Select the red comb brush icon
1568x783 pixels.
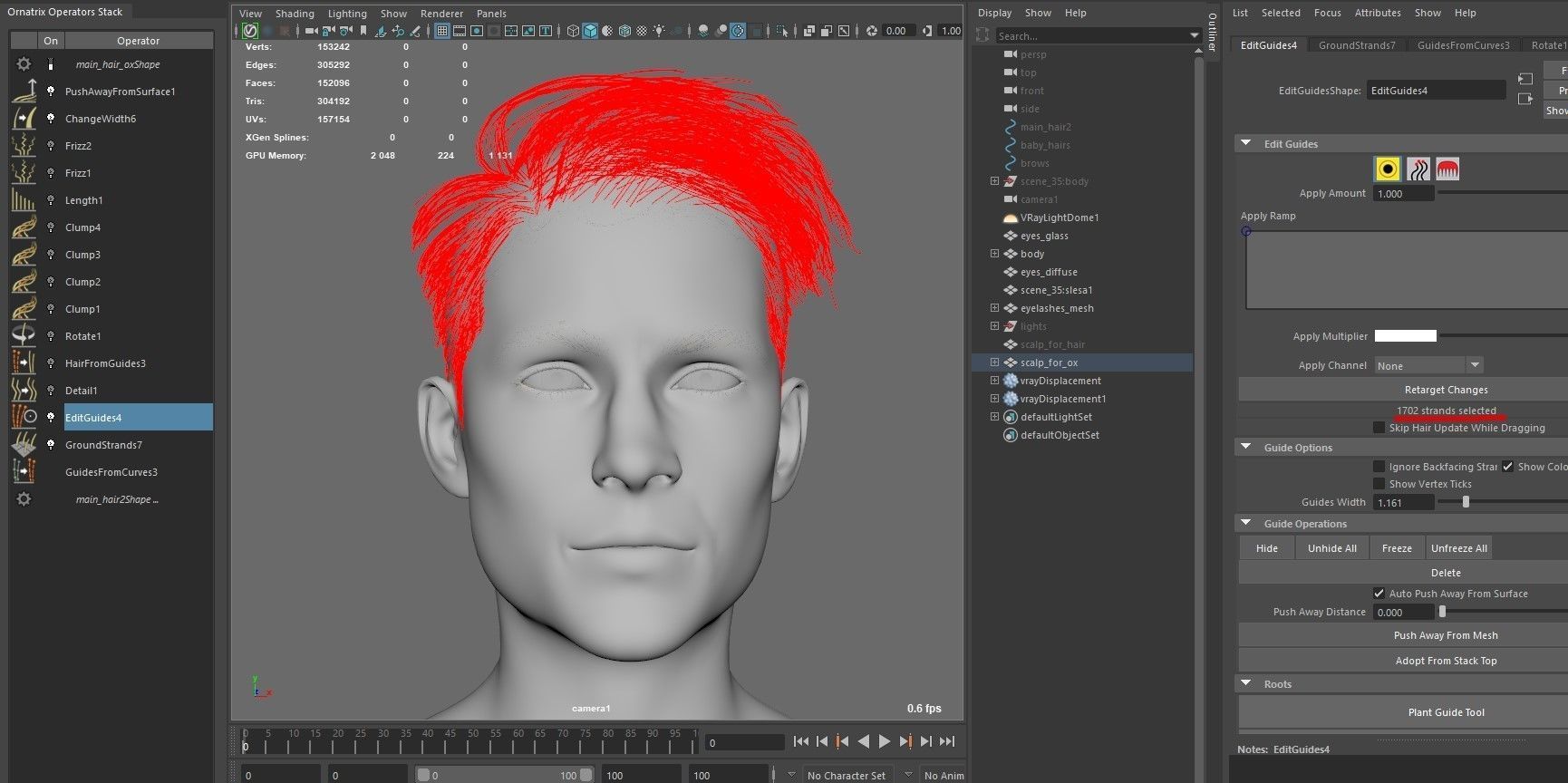pyautogui.click(x=1447, y=169)
